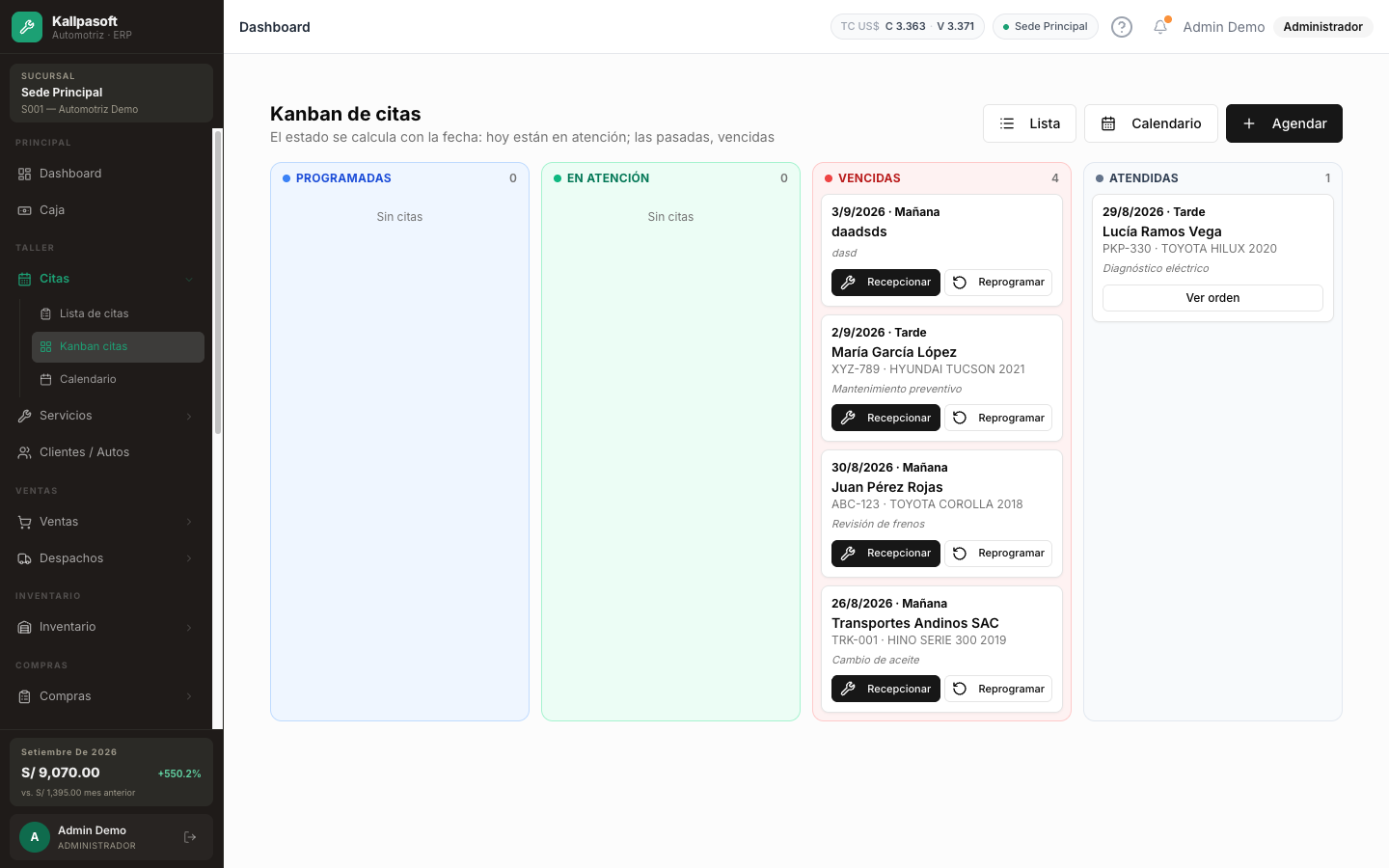Click the VENCIDAS column header
The width and height of the screenshot is (1389, 868).
point(941,178)
